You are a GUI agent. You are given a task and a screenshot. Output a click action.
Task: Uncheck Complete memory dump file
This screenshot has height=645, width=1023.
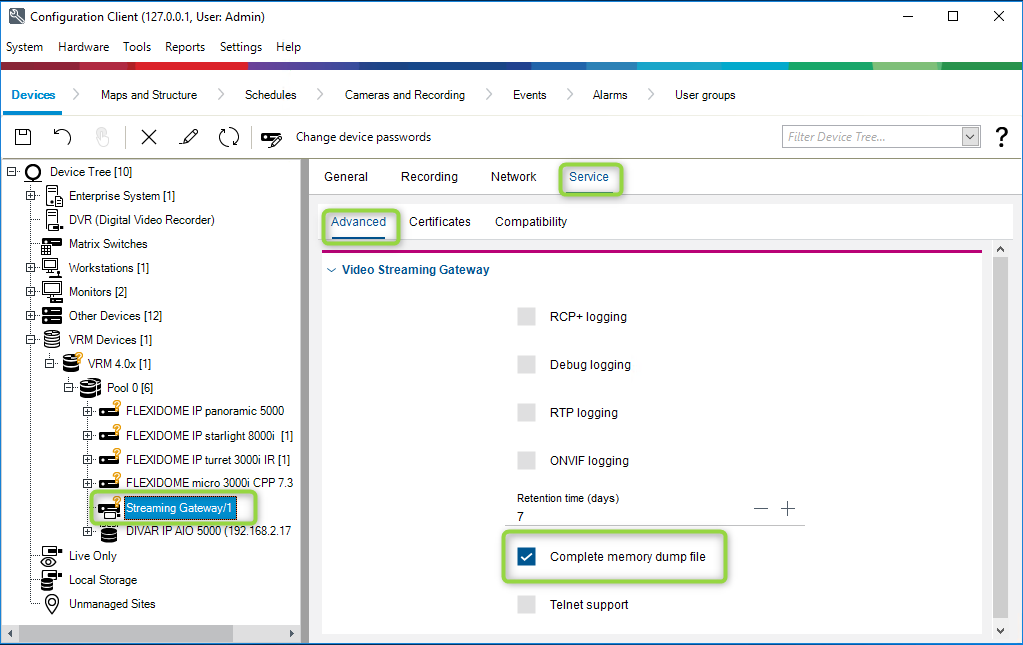pyautogui.click(x=527, y=557)
